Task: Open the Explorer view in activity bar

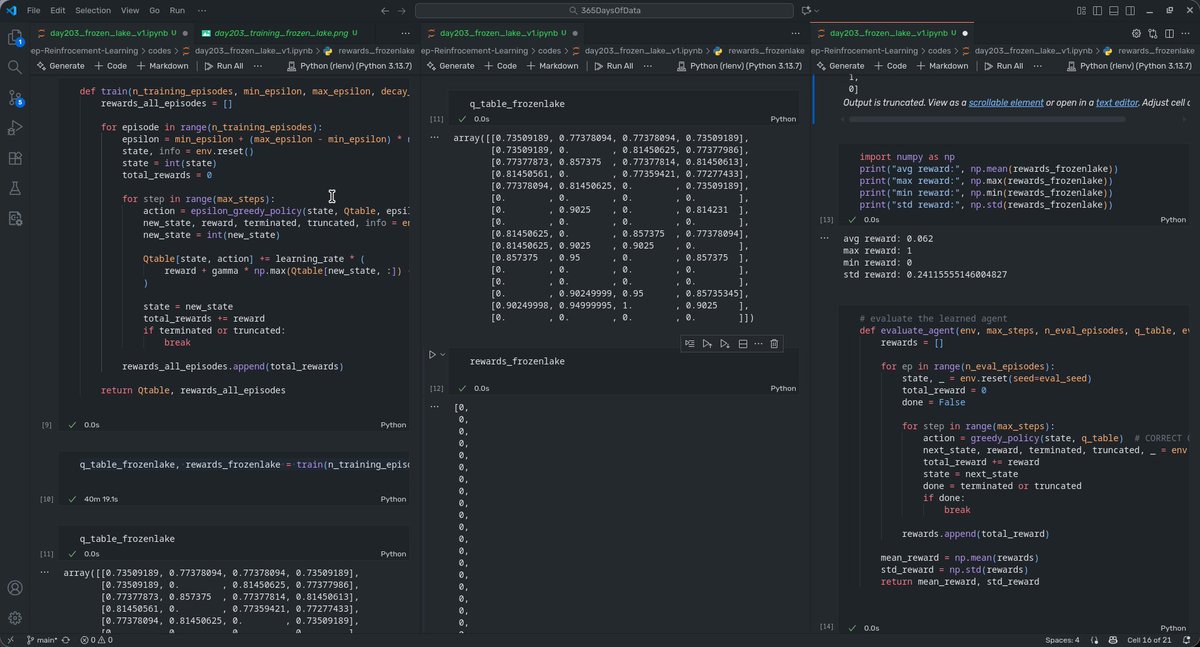Action: click(x=15, y=37)
